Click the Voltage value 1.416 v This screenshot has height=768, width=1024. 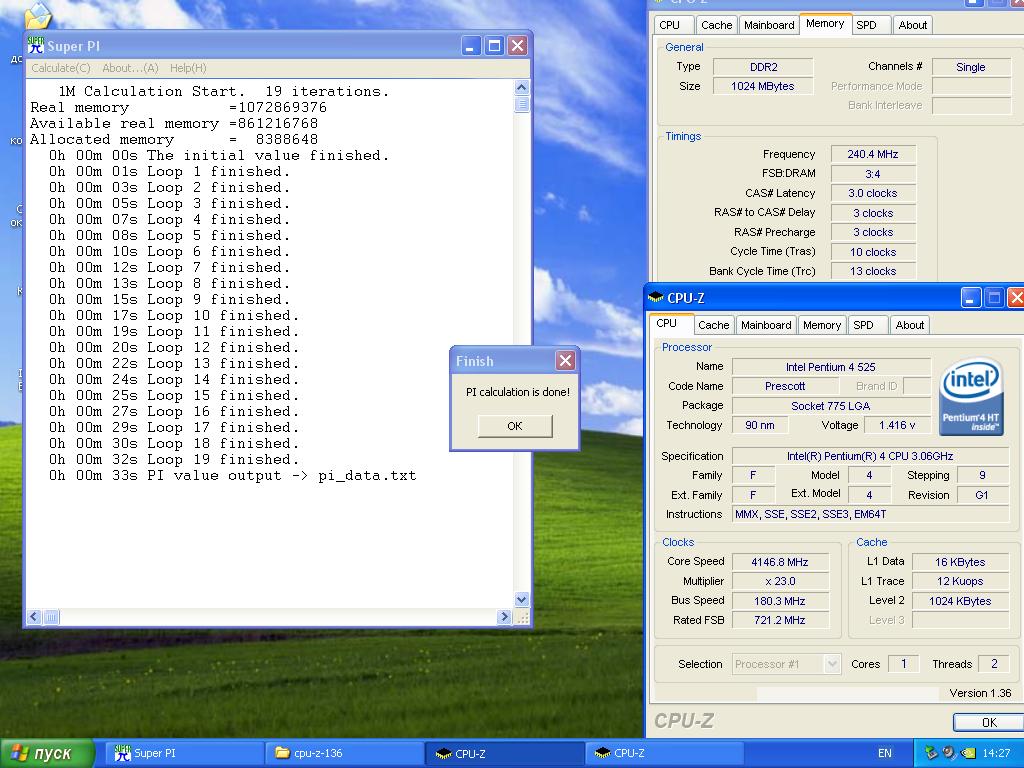coord(897,425)
